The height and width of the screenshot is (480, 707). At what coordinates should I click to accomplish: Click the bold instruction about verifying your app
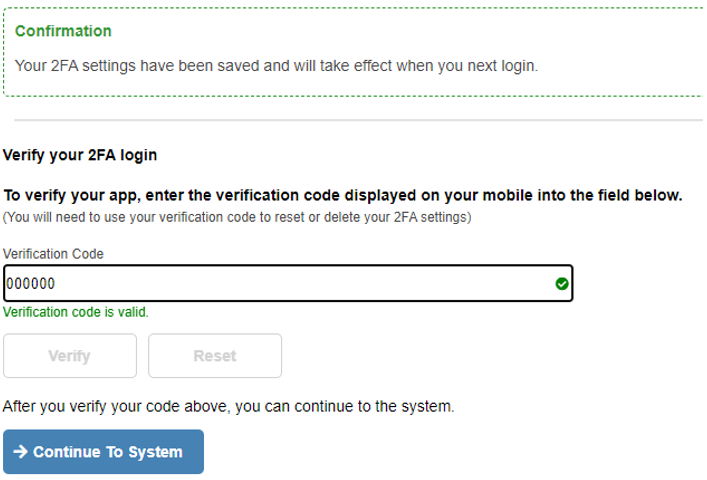(343, 195)
